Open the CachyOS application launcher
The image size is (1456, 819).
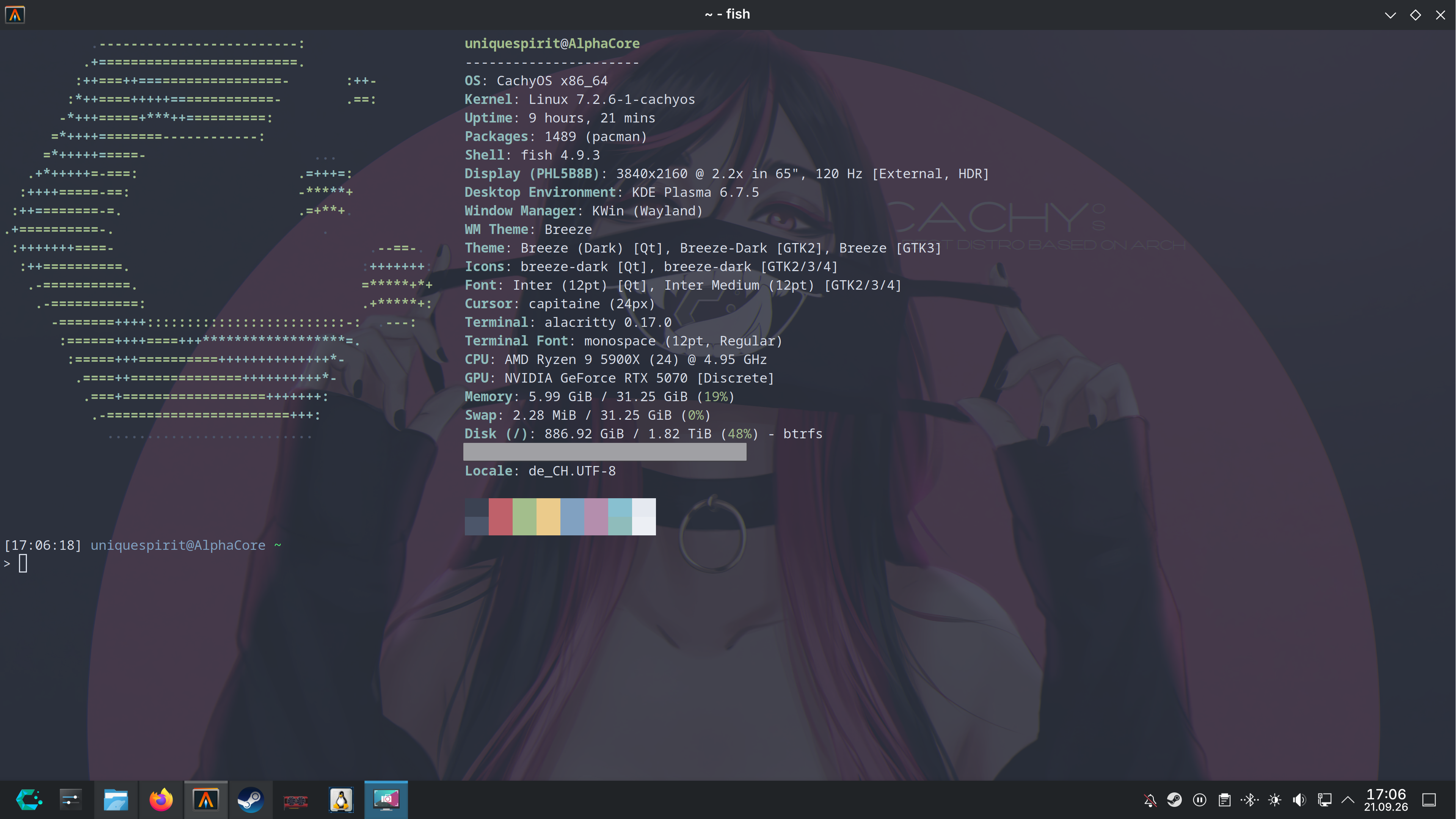coord(29,800)
